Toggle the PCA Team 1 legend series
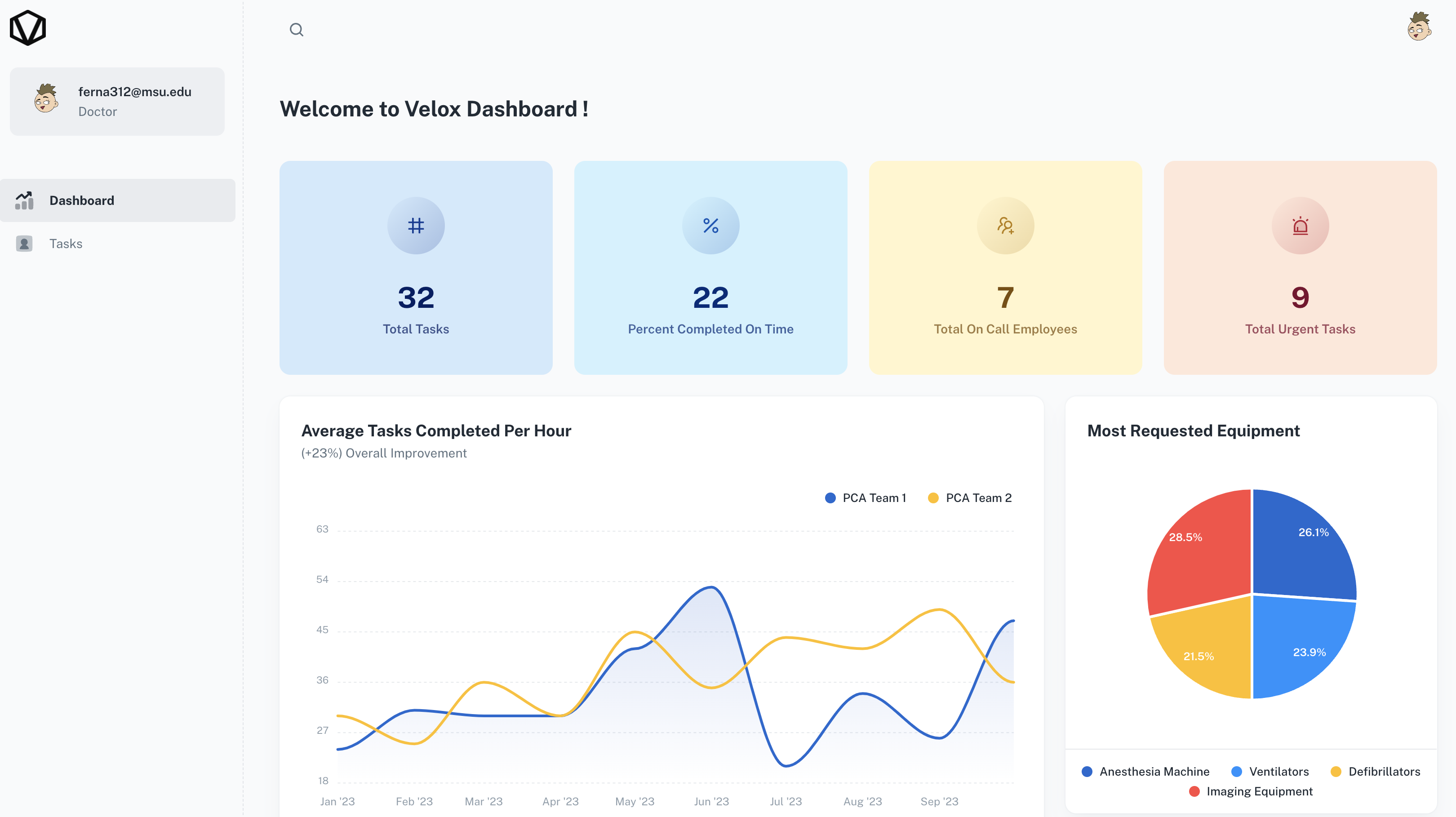 point(866,497)
